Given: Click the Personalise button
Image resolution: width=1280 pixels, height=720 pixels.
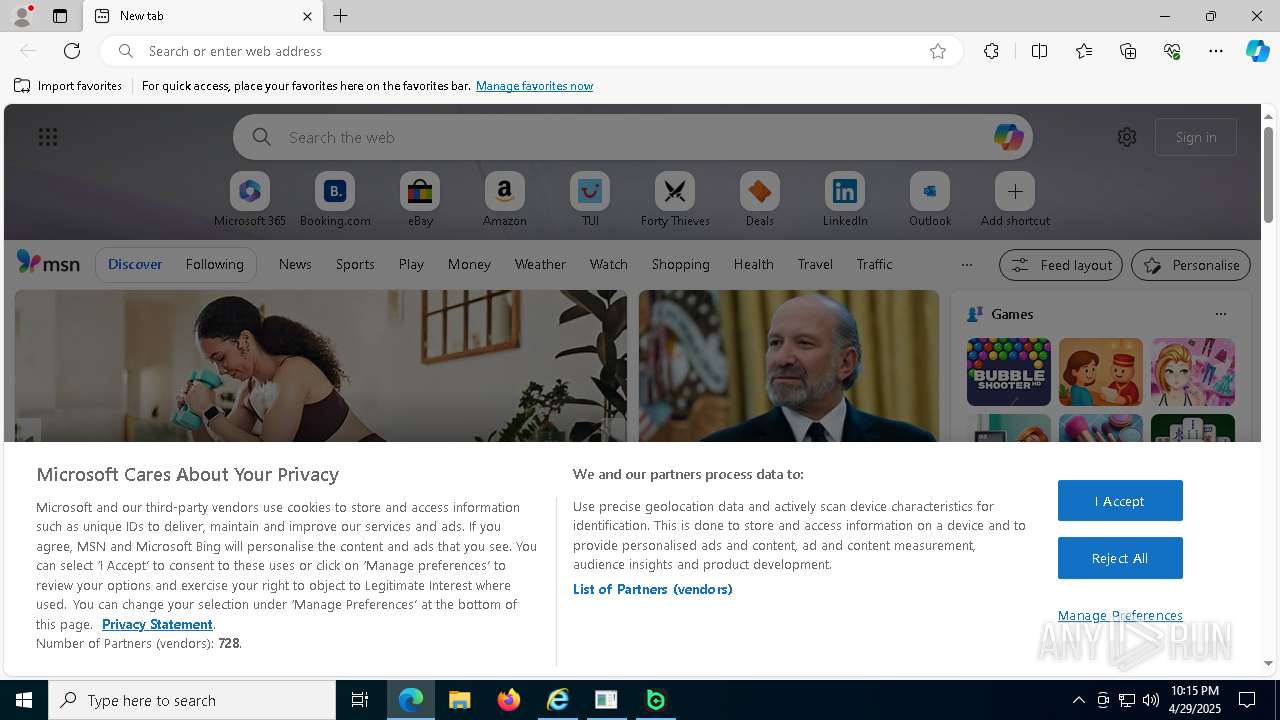Looking at the screenshot, I should point(1191,265).
